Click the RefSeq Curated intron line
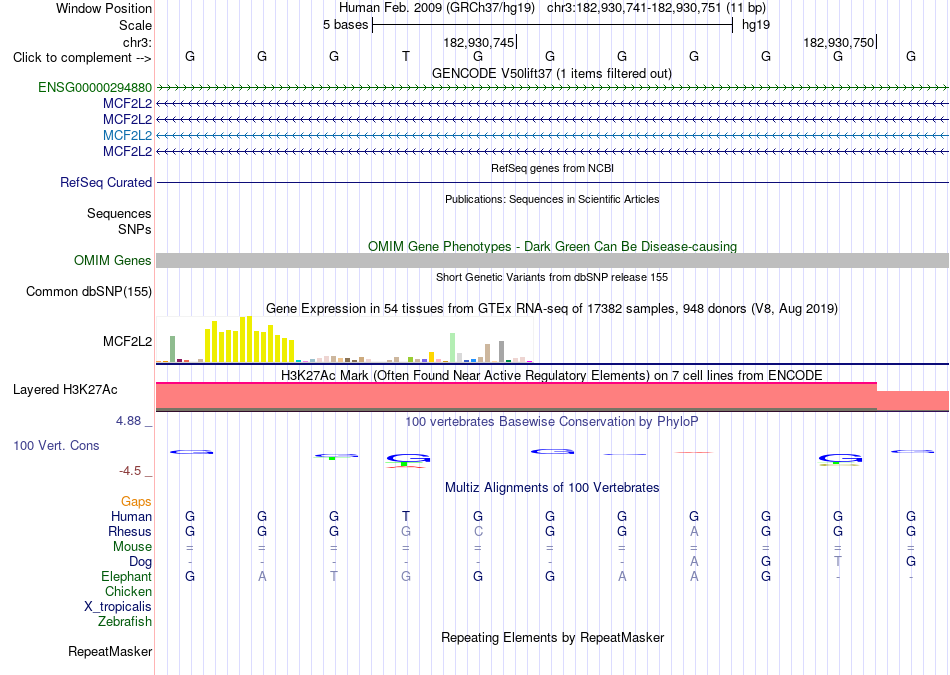Image resolution: width=950 pixels, height=675 pixels. [x=552, y=182]
